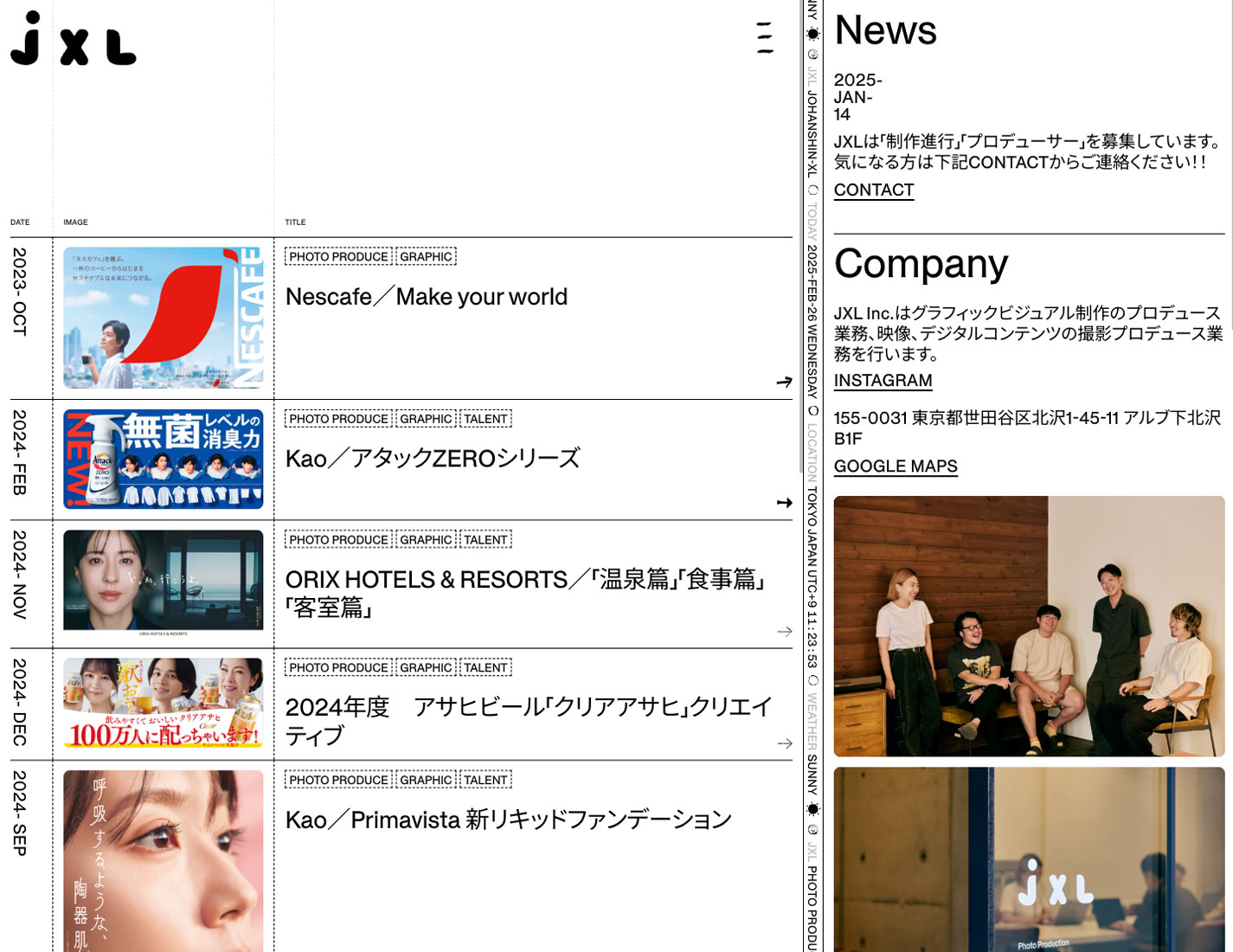
Task: Open the hamburger menu icon
Action: [x=765, y=38]
